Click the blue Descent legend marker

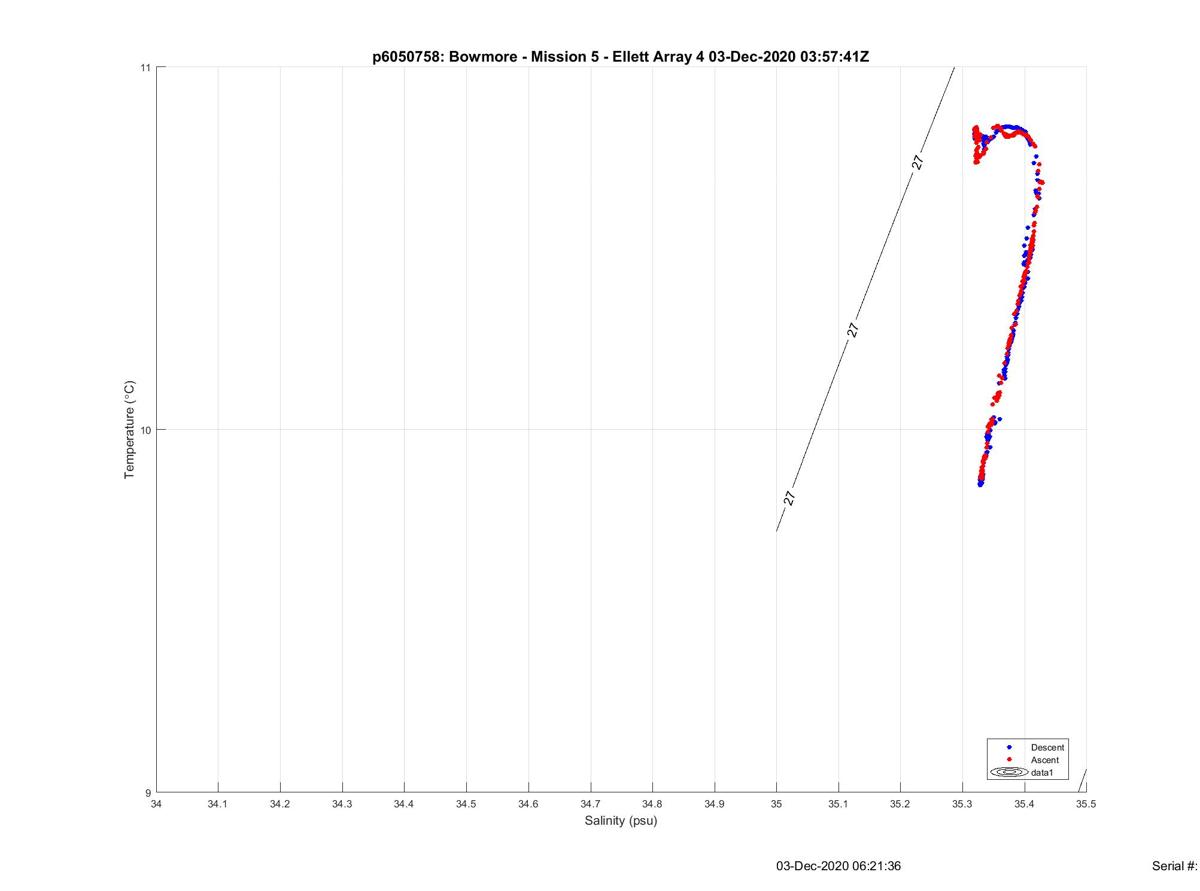click(1009, 747)
